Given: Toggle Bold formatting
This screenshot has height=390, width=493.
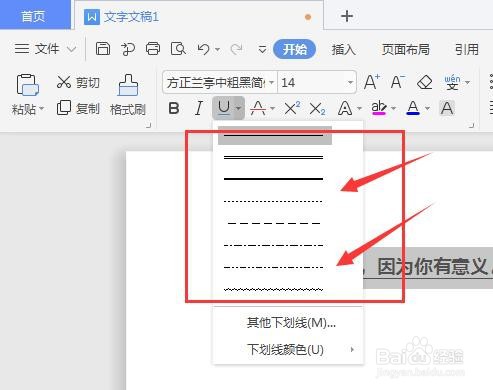Looking at the screenshot, I should coord(174,108).
